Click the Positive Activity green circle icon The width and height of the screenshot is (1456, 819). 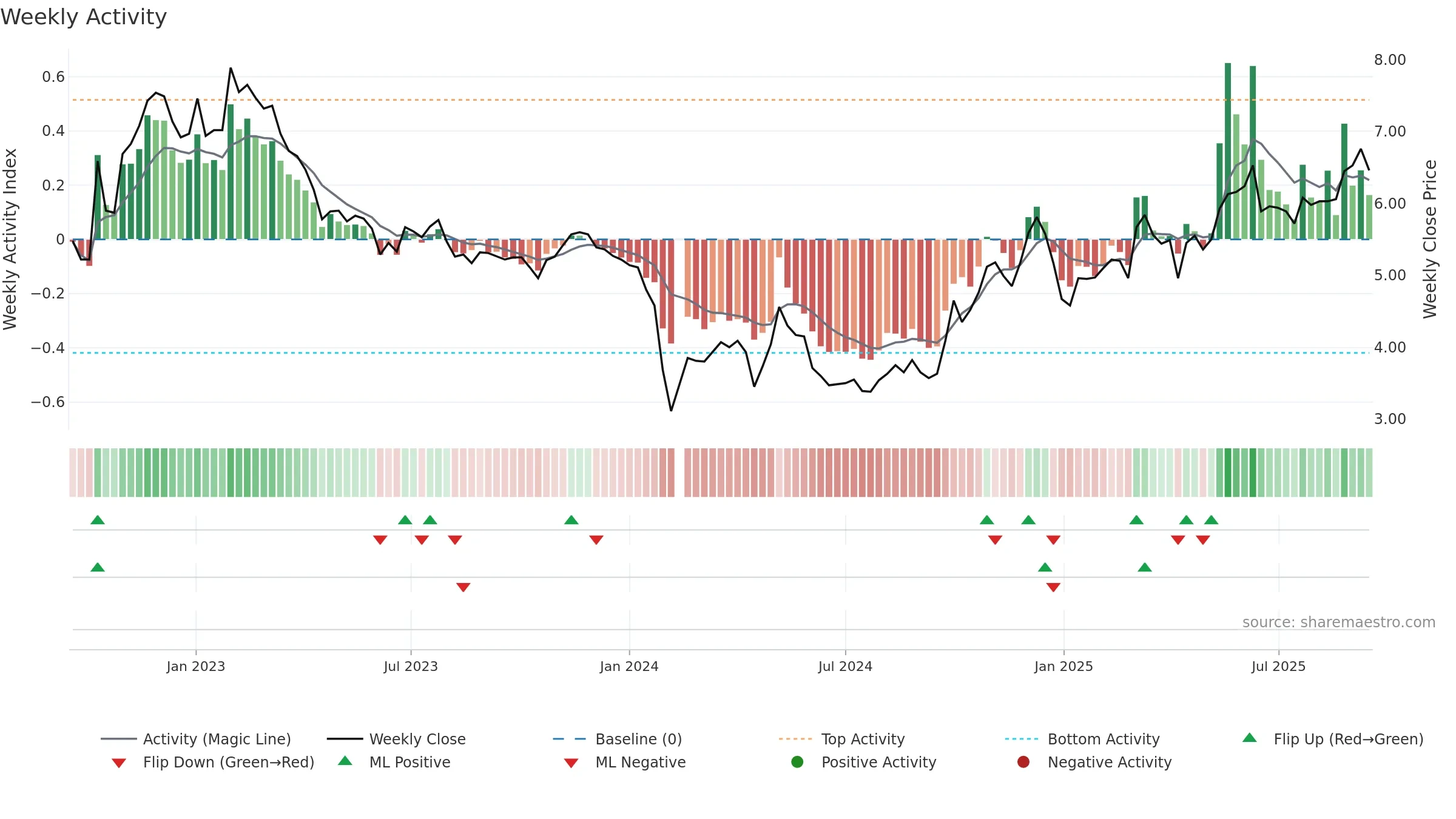click(798, 761)
